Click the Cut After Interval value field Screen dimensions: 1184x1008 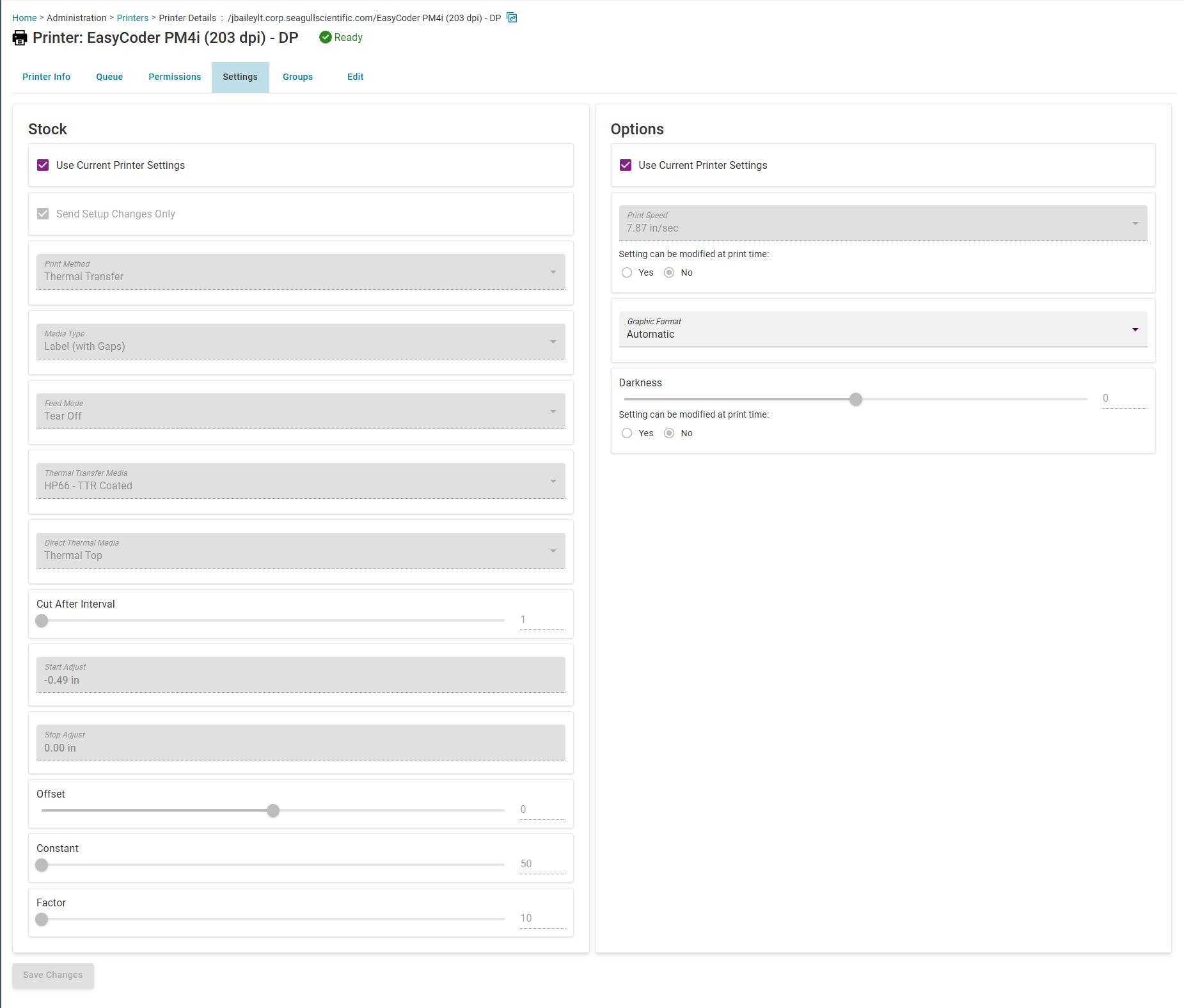[542, 620]
